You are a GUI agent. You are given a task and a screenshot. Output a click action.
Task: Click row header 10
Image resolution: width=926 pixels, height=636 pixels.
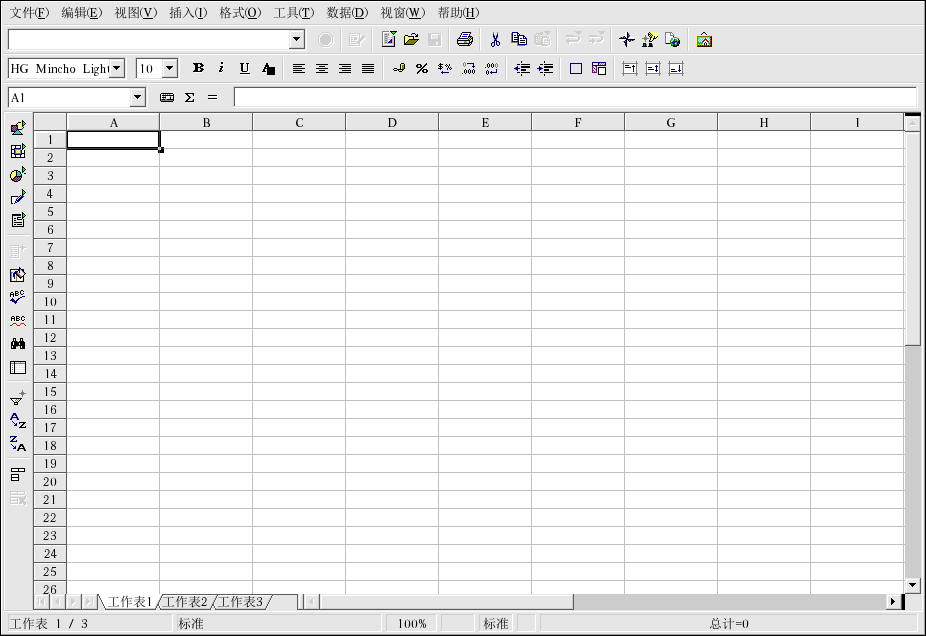click(x=50, y=302)
